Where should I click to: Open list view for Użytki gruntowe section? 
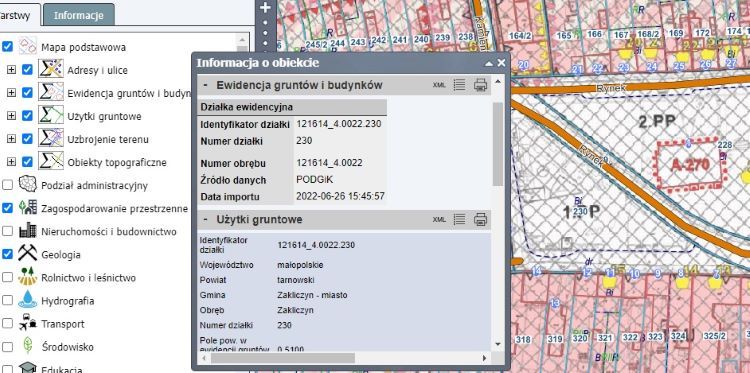[x=459, y=219]
